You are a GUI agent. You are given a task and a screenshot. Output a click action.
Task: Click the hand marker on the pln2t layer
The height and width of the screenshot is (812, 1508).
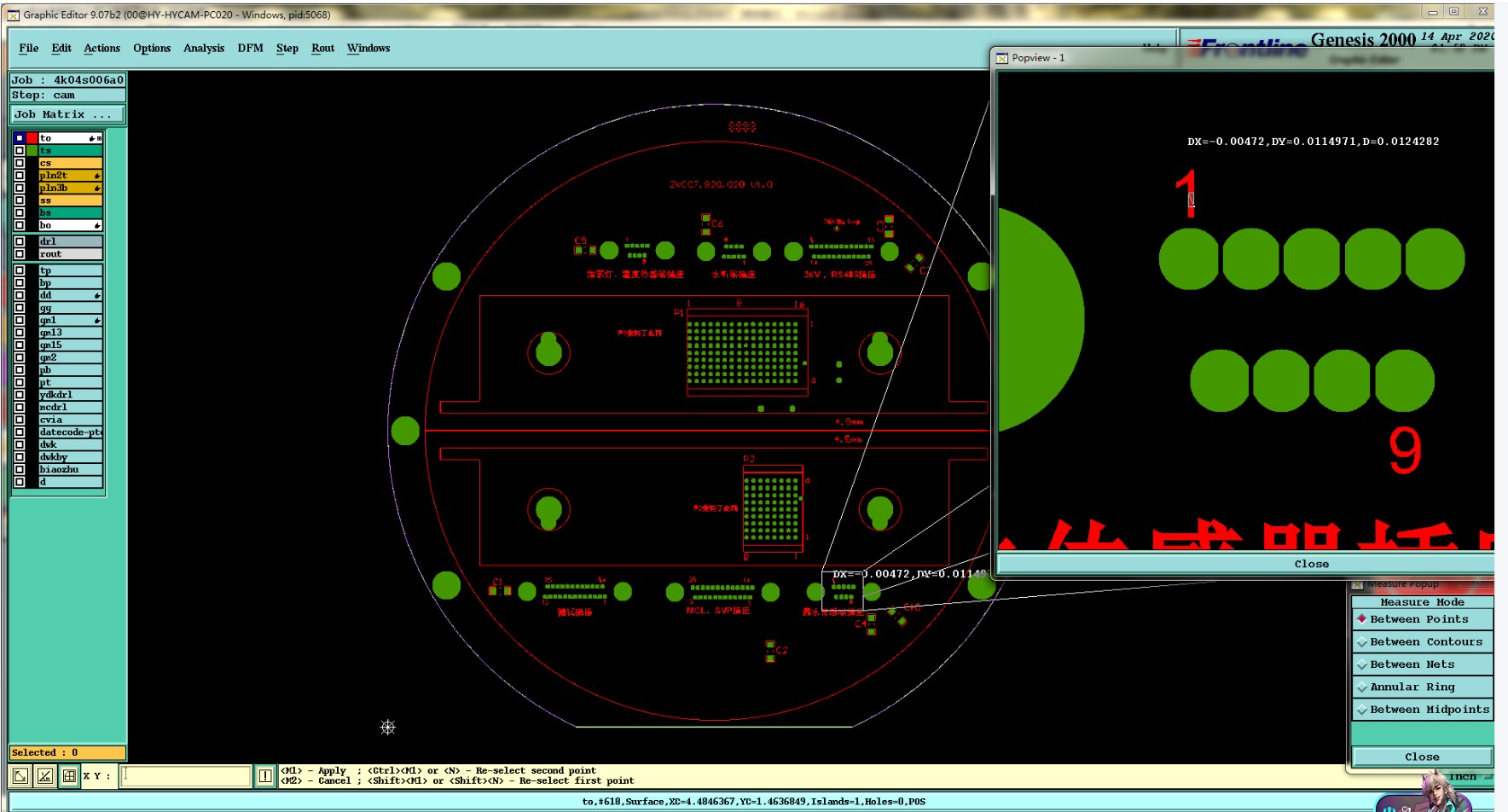pyautogui.click(x=97, y=176)
